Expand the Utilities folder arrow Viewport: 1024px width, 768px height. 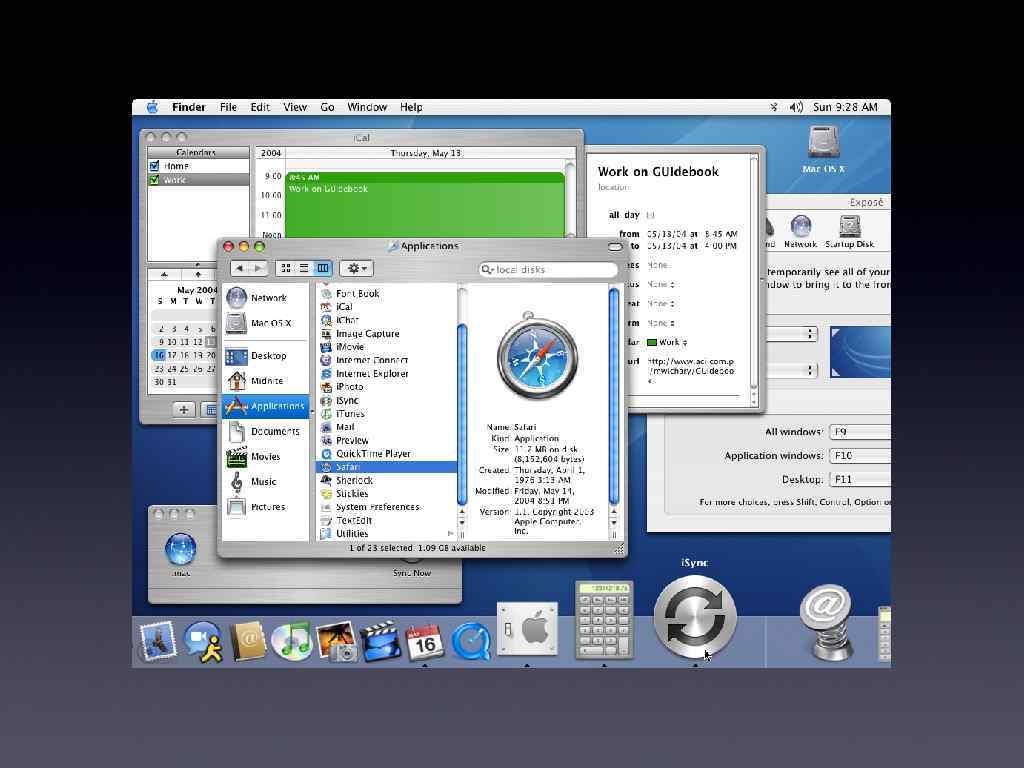pos(450,534)
